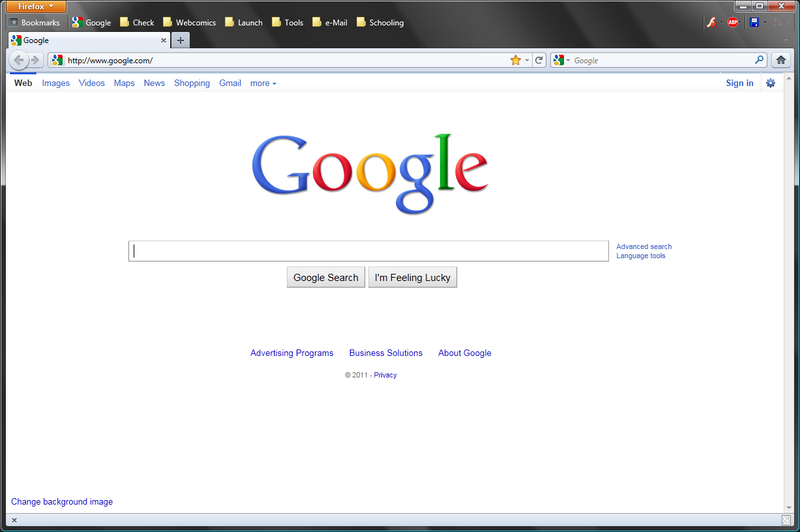Screen dimensions: 800x532
Task: Select the Web navigation item
Action: 23,83
